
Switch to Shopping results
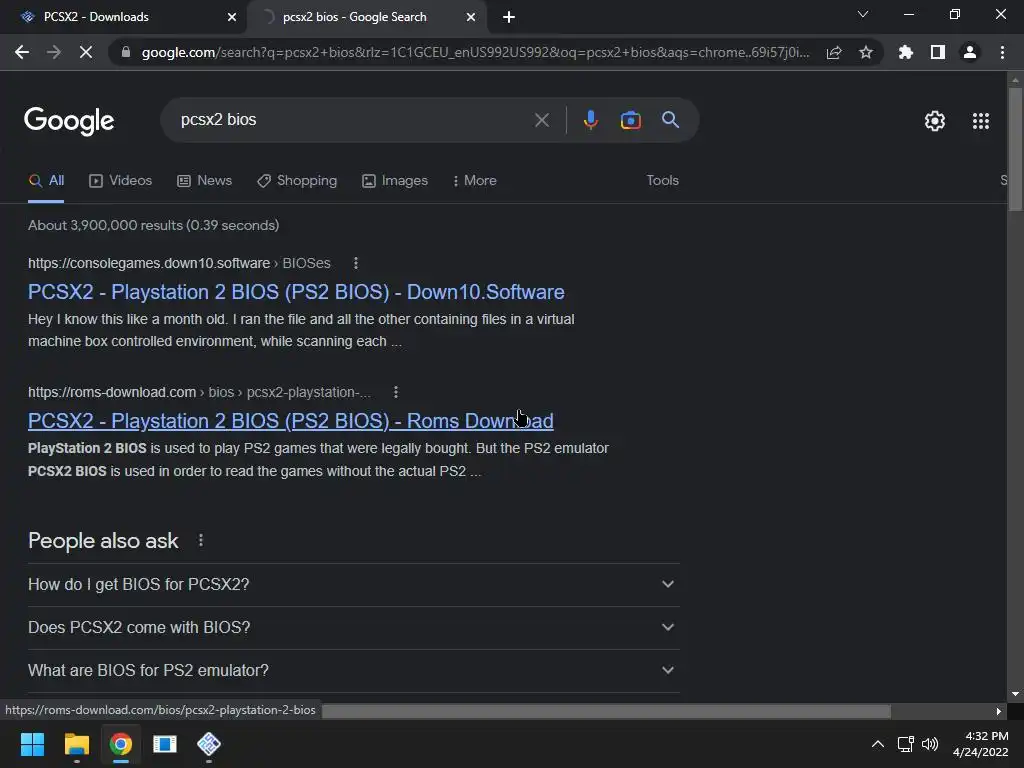297,180
